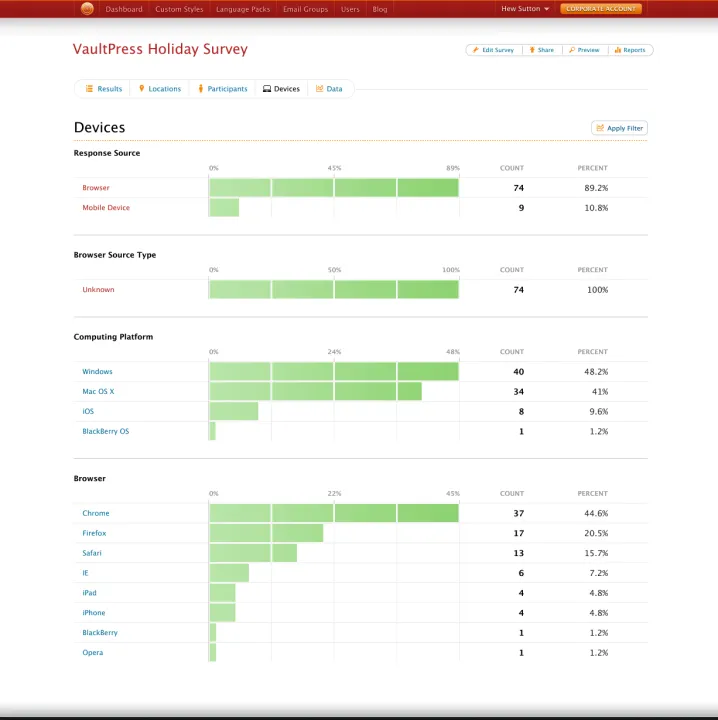Click the Corporate Account button
Viewport: 718px width, 720px height.
[600, 9]
